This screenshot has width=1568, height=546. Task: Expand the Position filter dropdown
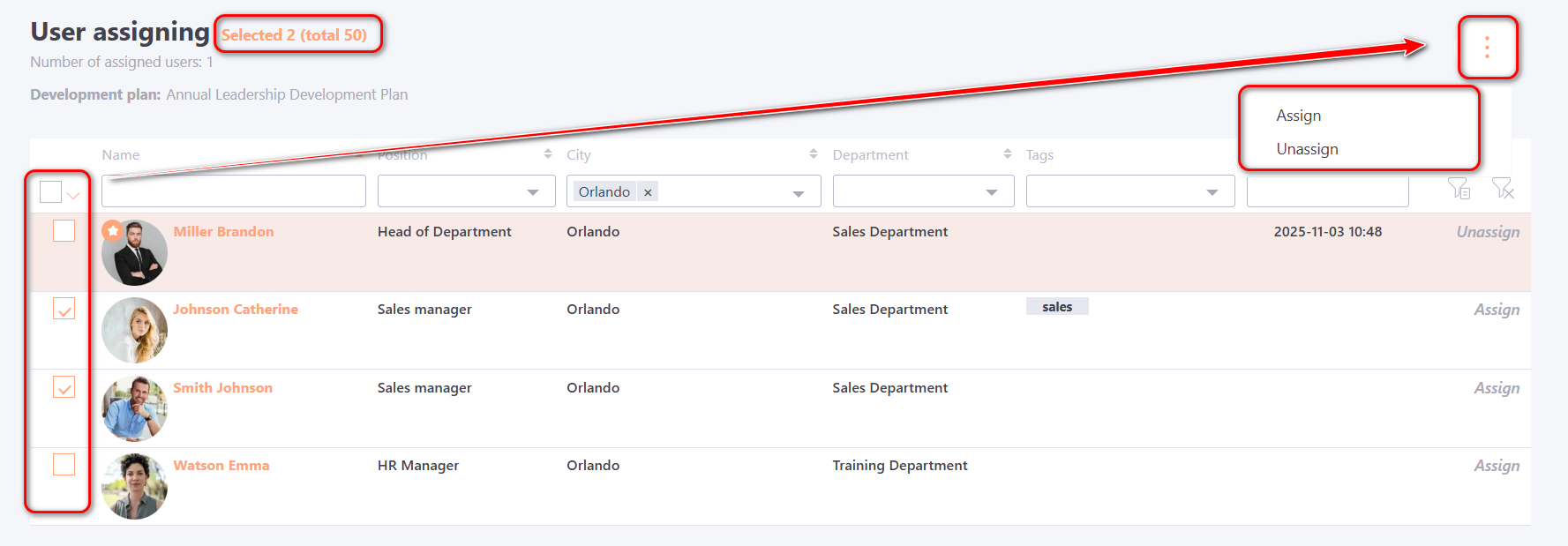click(532, 192)
